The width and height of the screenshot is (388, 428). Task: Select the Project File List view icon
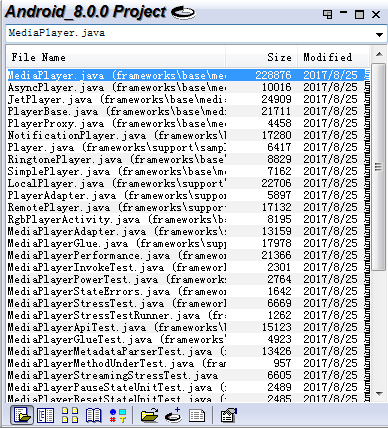(22, 415)
